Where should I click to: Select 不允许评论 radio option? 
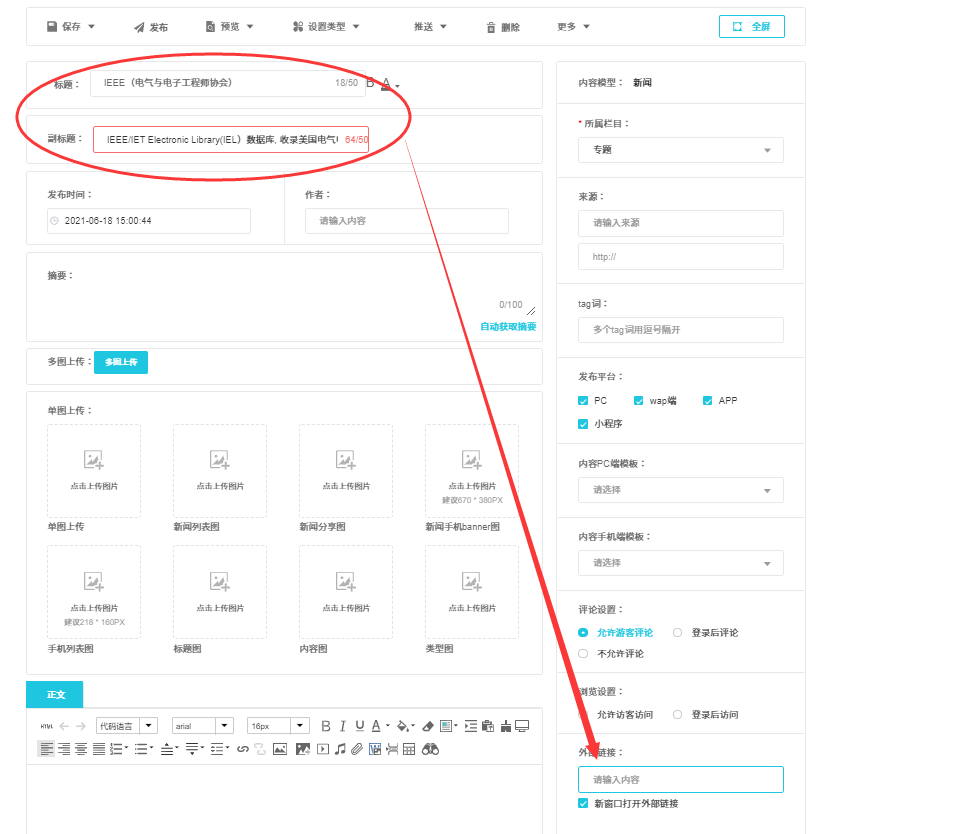point(583,653)
